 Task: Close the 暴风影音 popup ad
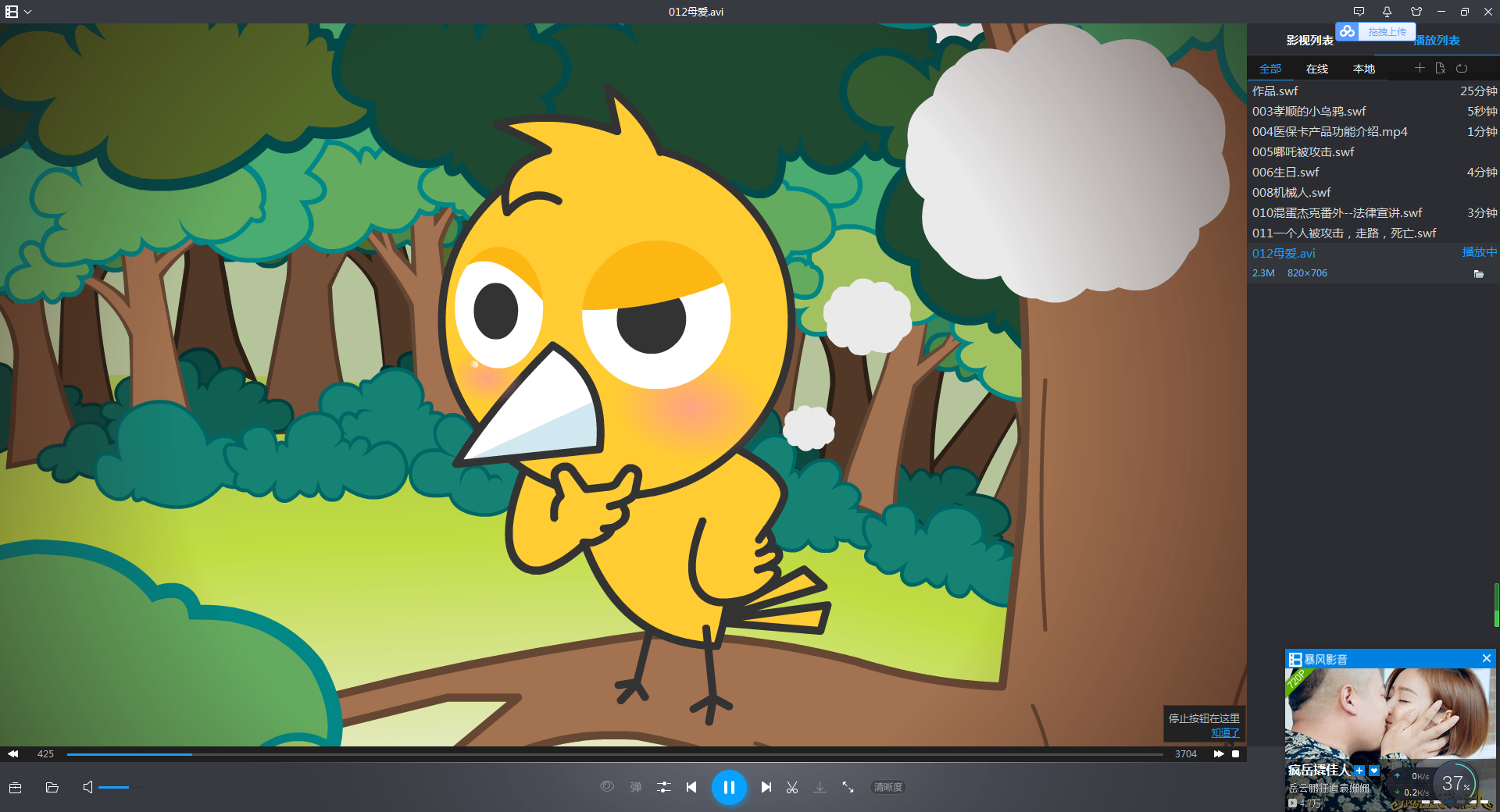(1487, 658)
